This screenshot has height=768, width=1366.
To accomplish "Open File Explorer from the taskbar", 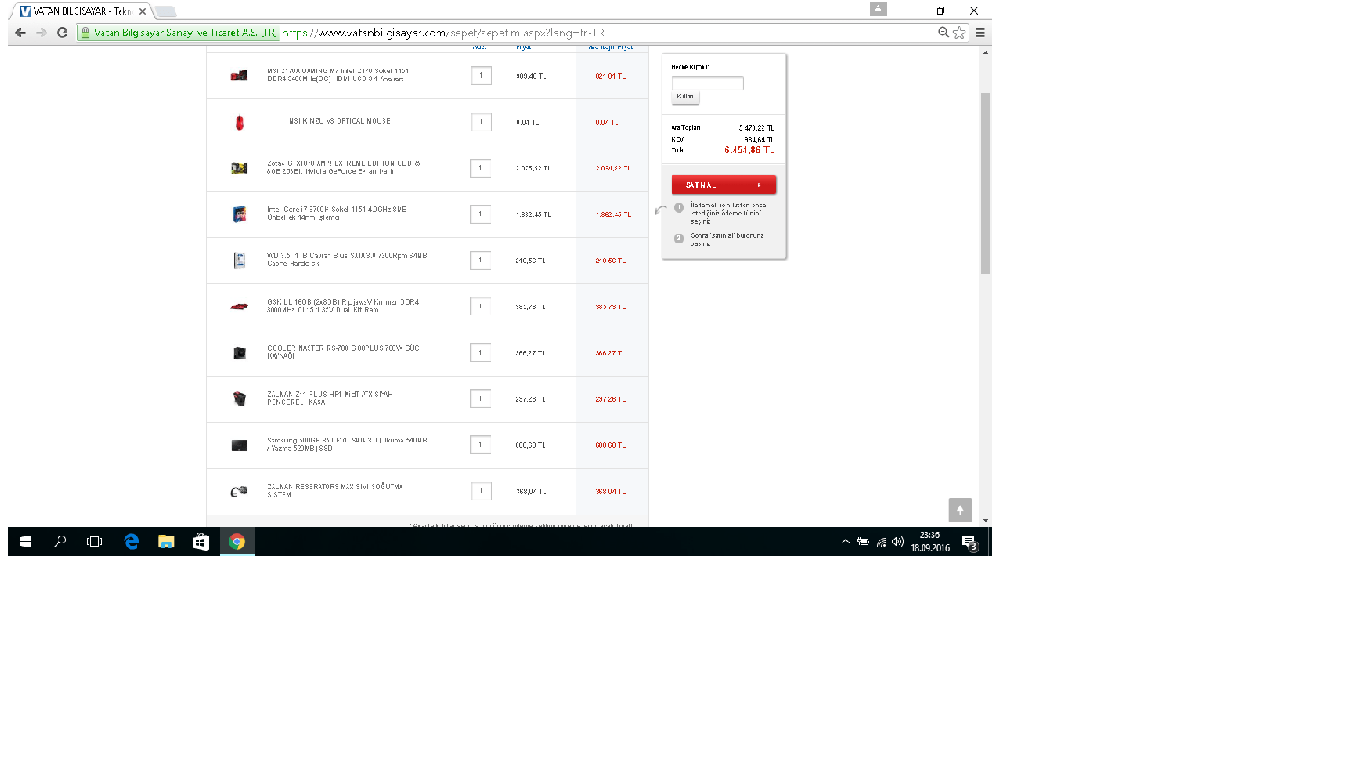I will [166, 542].
